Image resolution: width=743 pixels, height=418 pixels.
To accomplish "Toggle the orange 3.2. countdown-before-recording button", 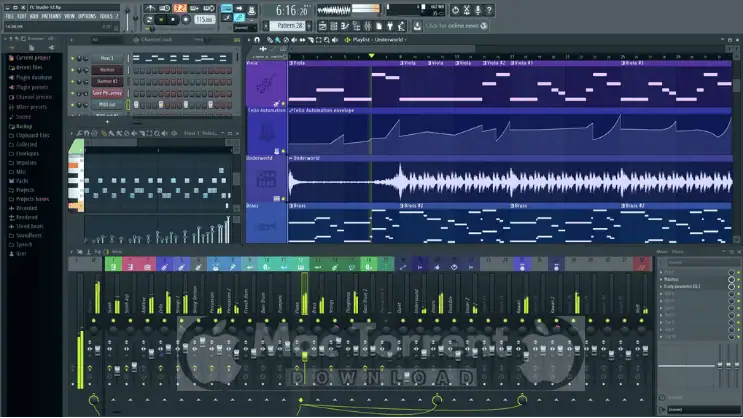I will tap(180, 8).
